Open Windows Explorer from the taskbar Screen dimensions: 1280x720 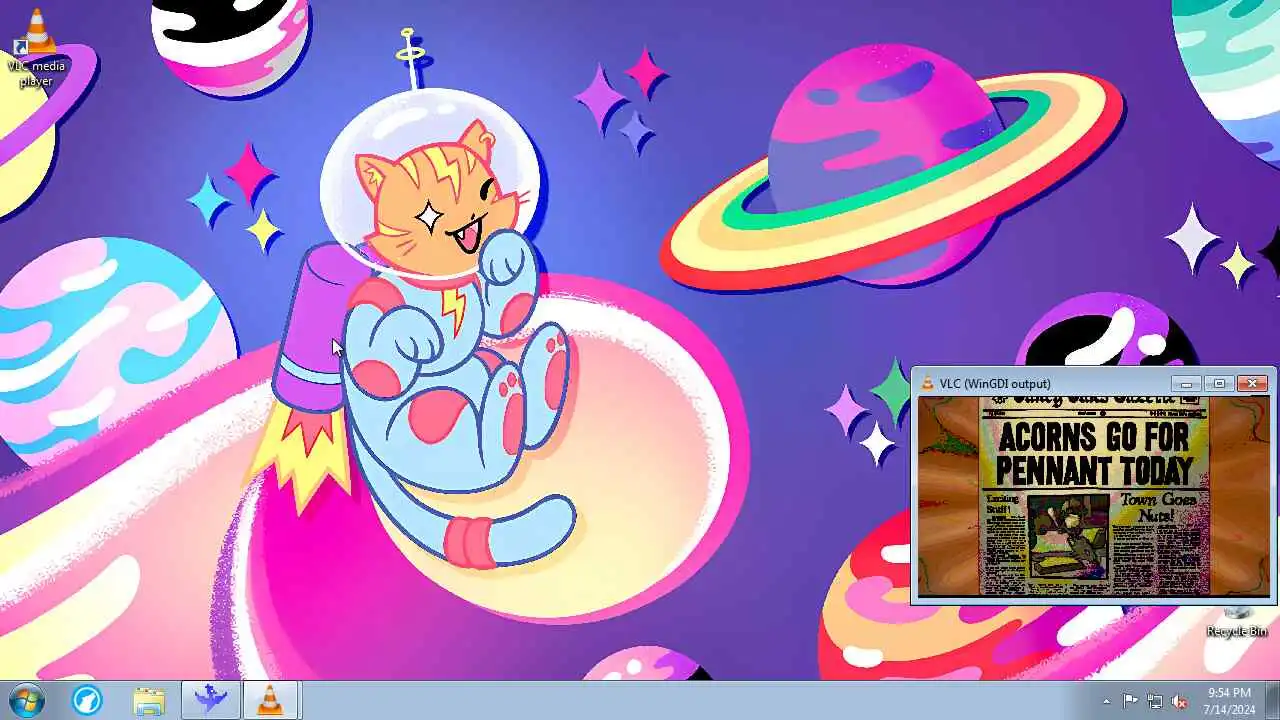coord(149,701)
